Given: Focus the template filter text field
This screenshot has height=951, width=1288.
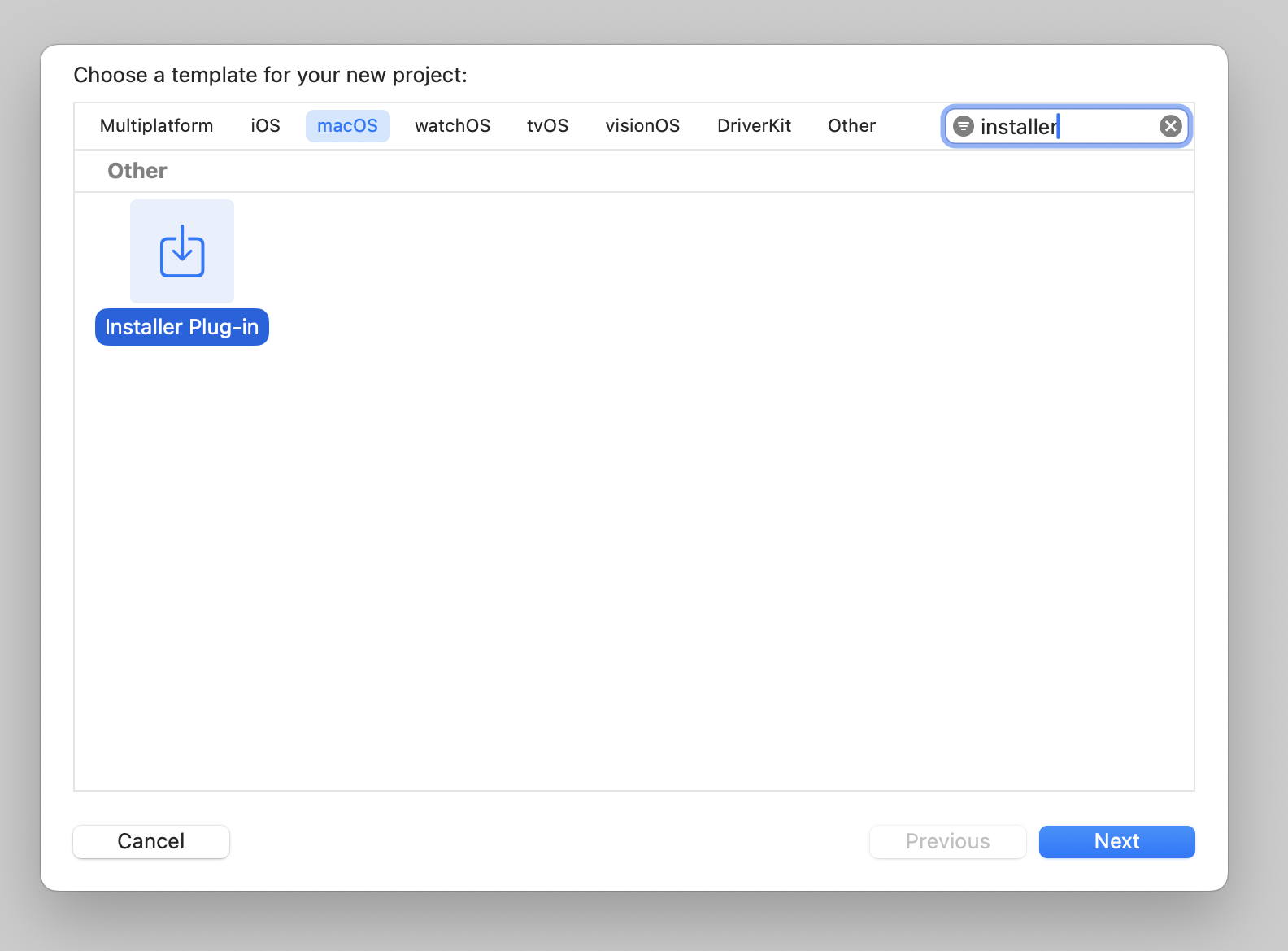Looking at the screenshot, I should [1065, 126].
